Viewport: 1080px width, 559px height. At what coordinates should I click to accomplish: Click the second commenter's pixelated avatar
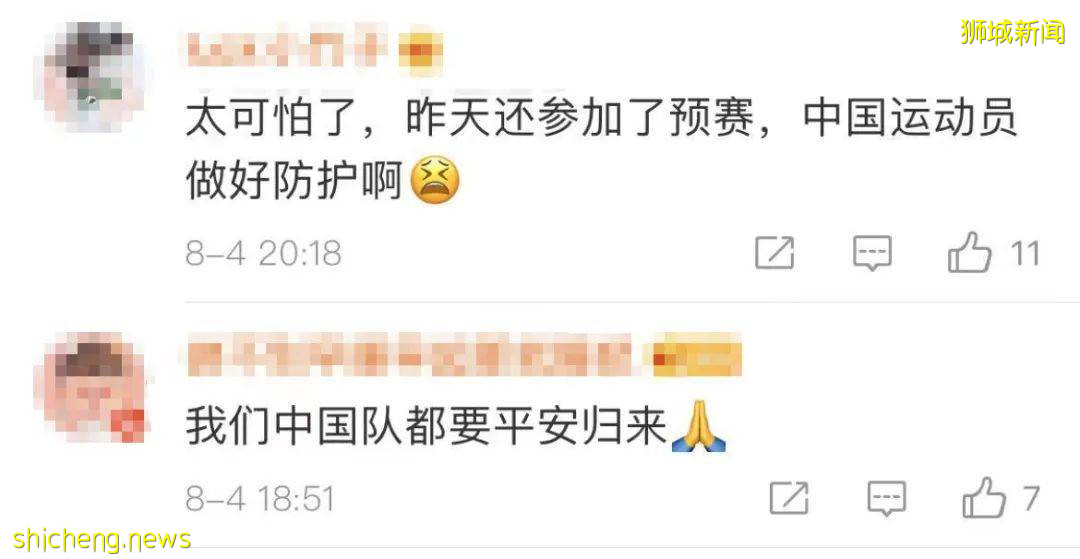[x=94, y=388]
